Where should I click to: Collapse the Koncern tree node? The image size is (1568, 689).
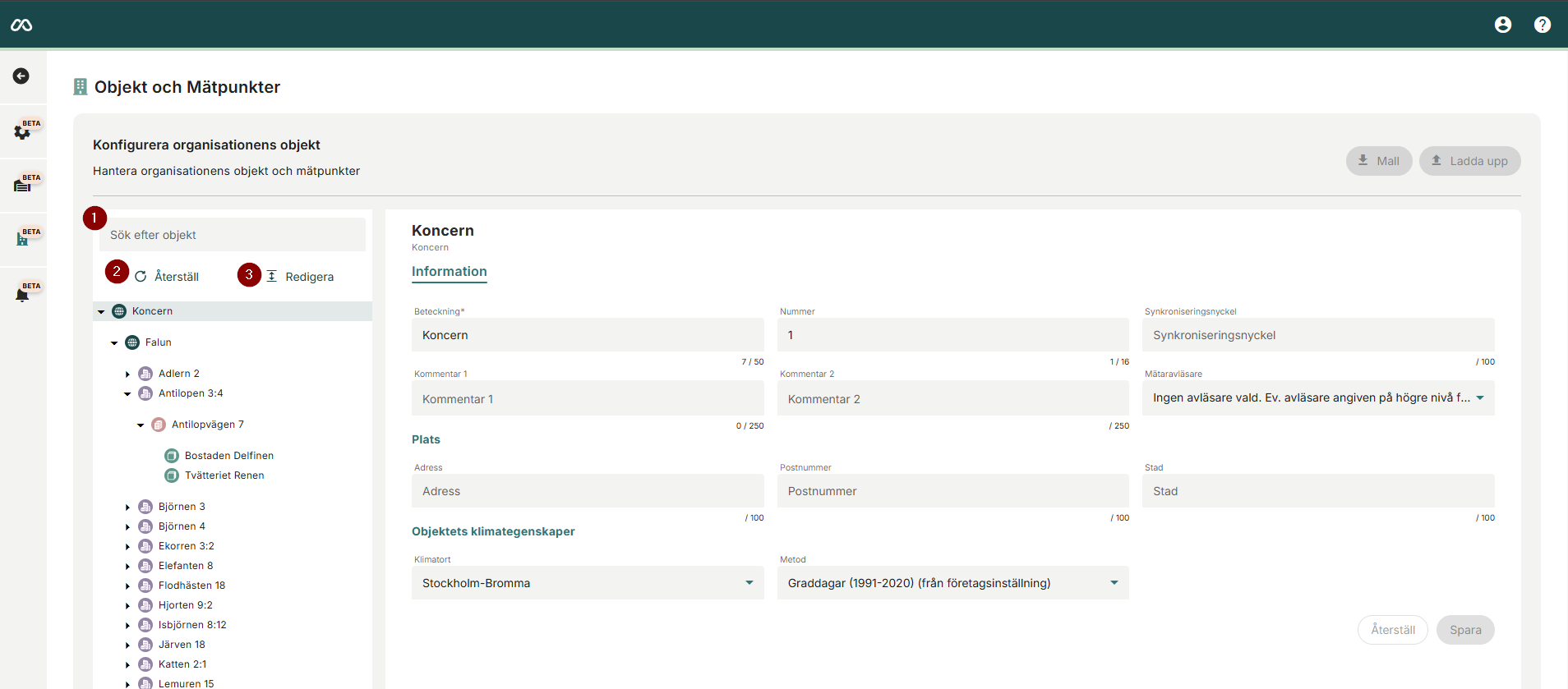point(101,312)
